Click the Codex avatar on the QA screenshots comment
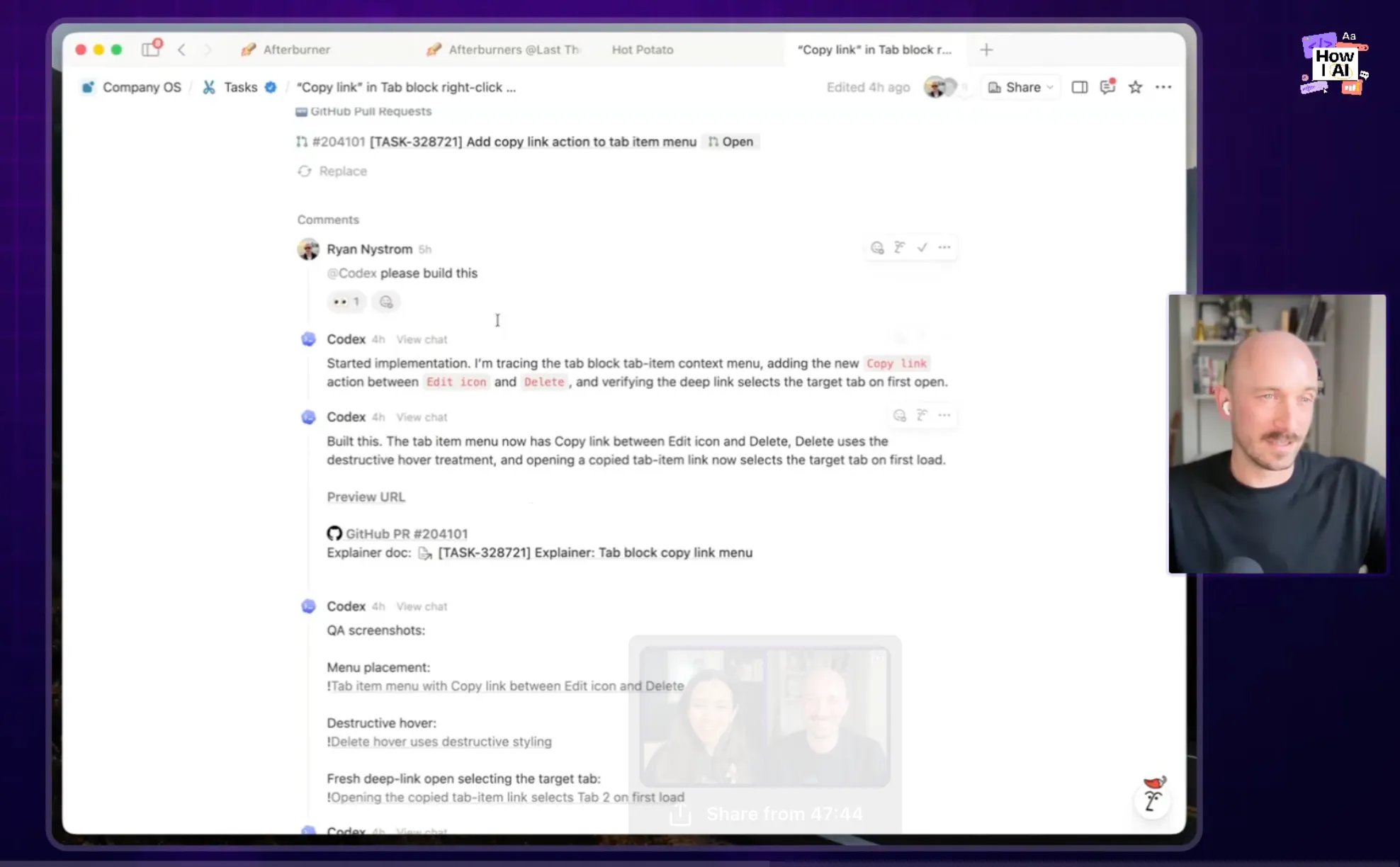Viewport: 1400px width, 867px height. tap(308, 606)
